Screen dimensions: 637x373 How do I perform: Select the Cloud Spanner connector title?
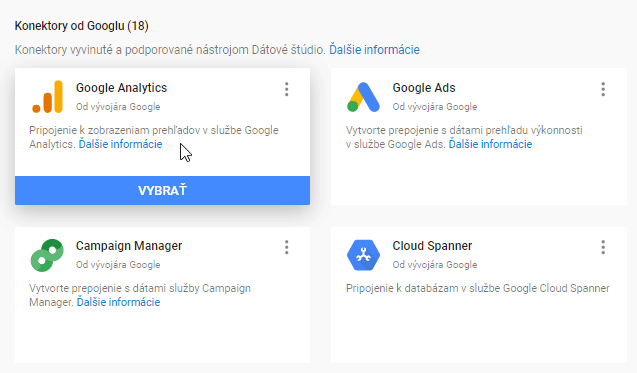432,246
